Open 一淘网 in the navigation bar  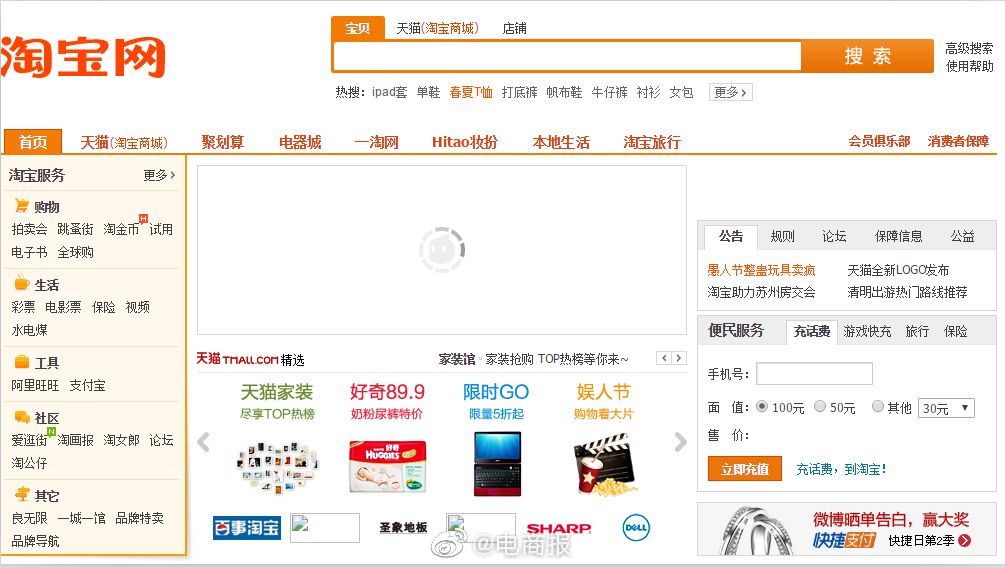click(x=377, y=142)
